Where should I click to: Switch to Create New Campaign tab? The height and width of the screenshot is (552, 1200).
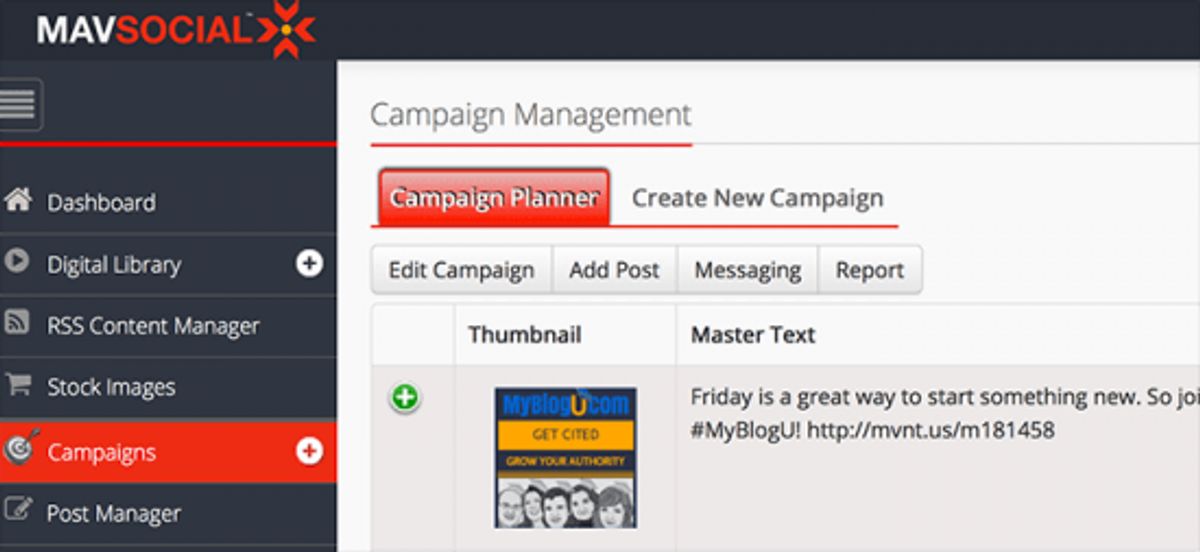pos(757,198)
